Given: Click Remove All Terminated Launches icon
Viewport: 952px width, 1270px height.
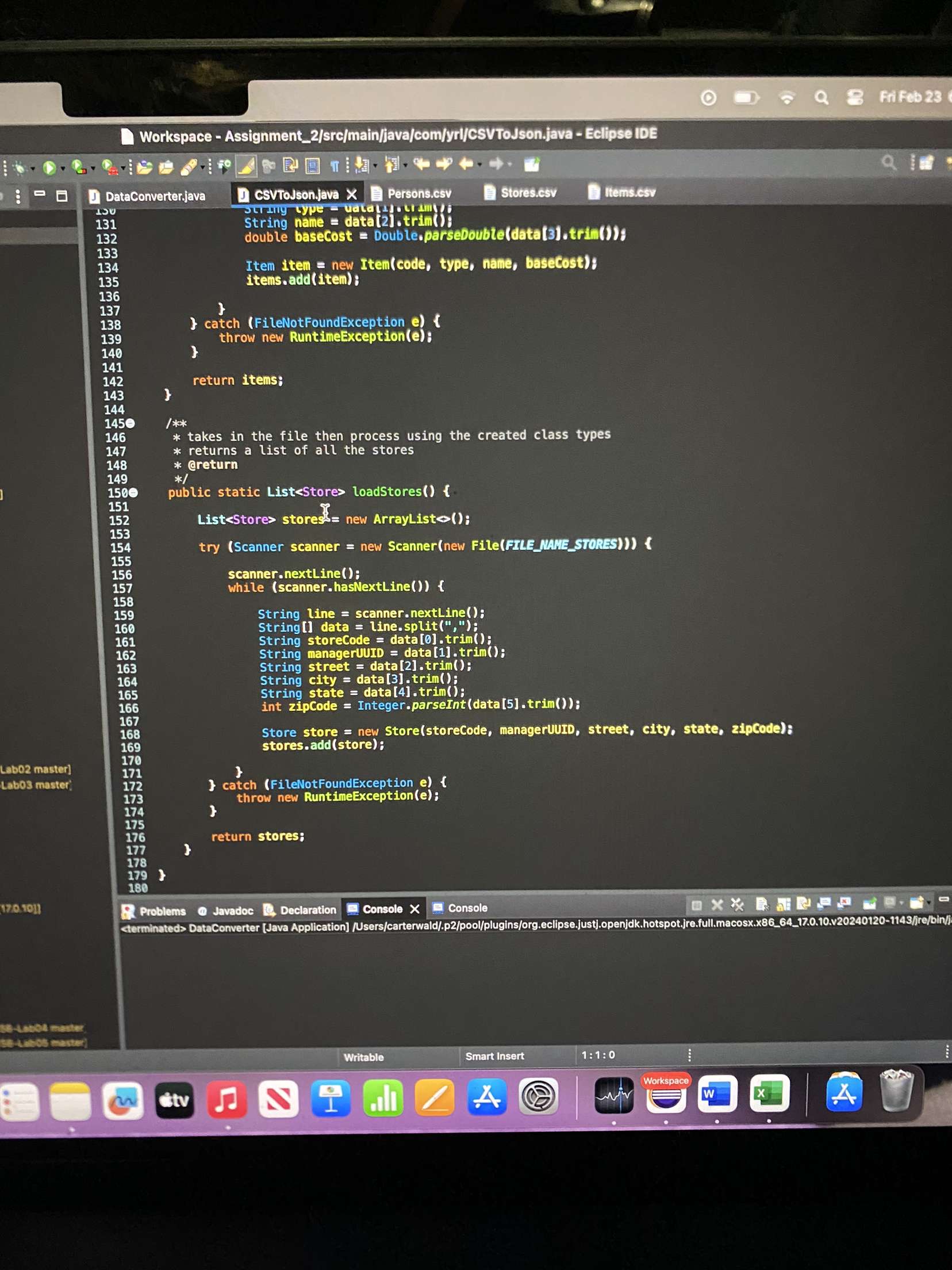Looking at the screenshot, I should (737, 905).
